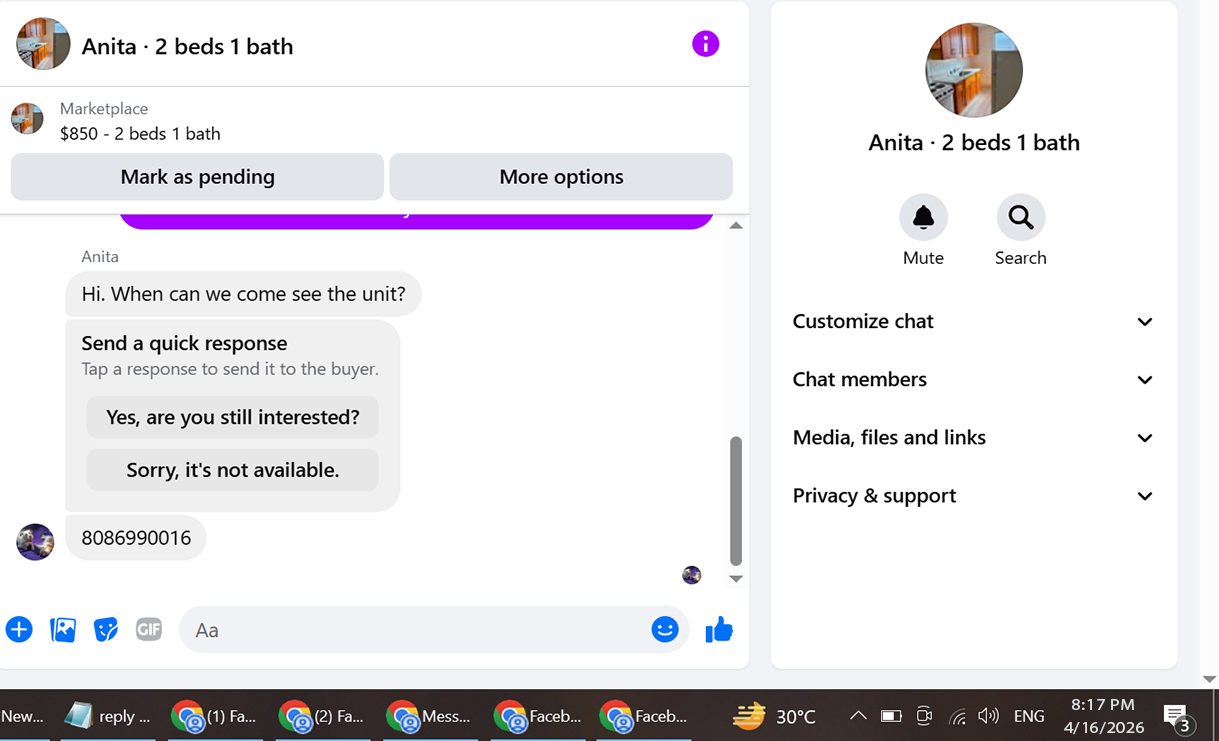The height and width of the screenshot is (741, 1219).
Task: Show hidden system tray icons
Action: tap(858, 716)
